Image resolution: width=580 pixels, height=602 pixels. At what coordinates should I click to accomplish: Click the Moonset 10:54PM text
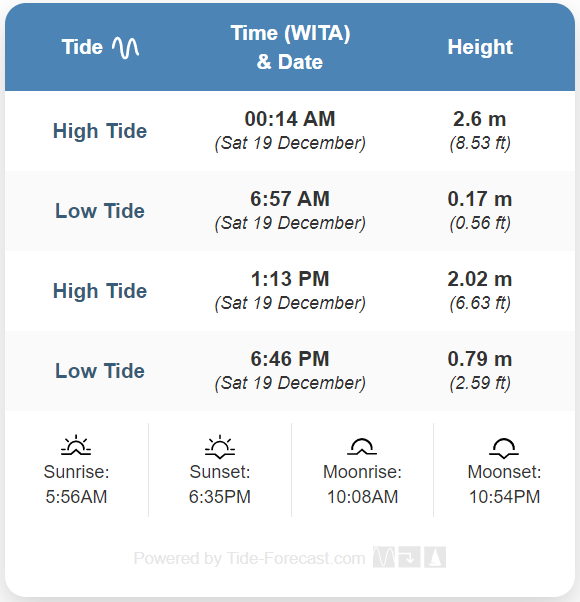(x=504, y=484)
